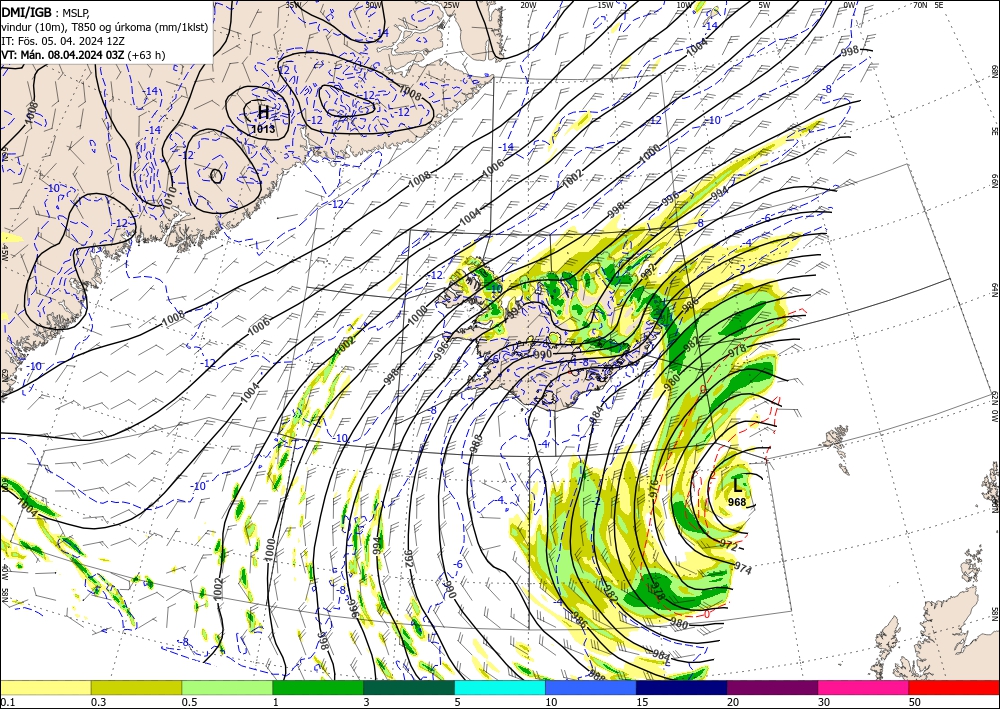
Task: Click the '30W' longitude label at top
Action: (x=374, y=5)
